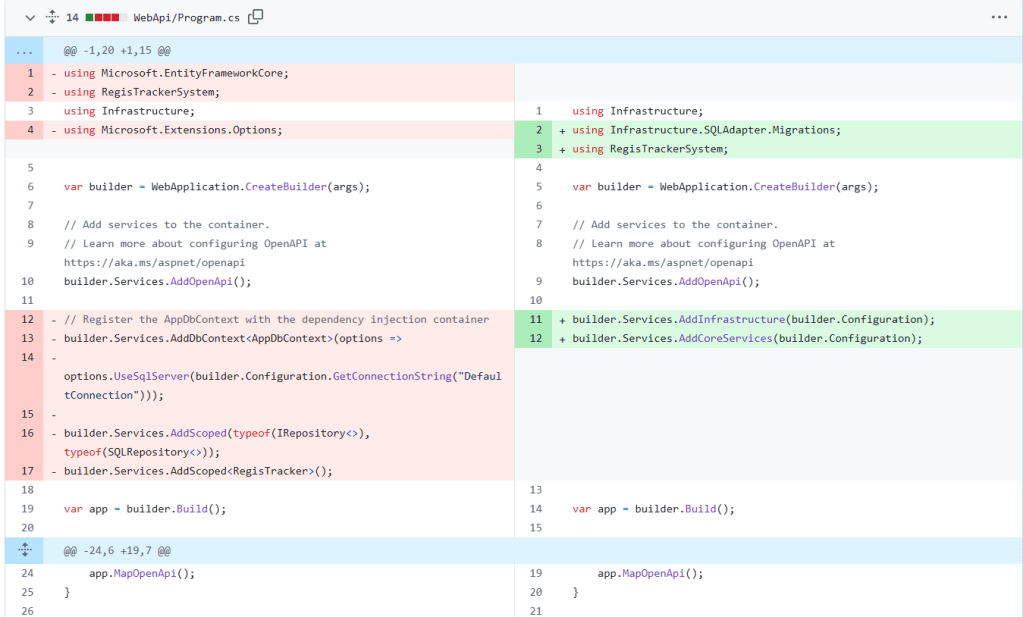Image resolution: width=1023 pixels, height=617 pixels.
Task: Click added line number 11 on right side
Action: [x=536, y=319]
